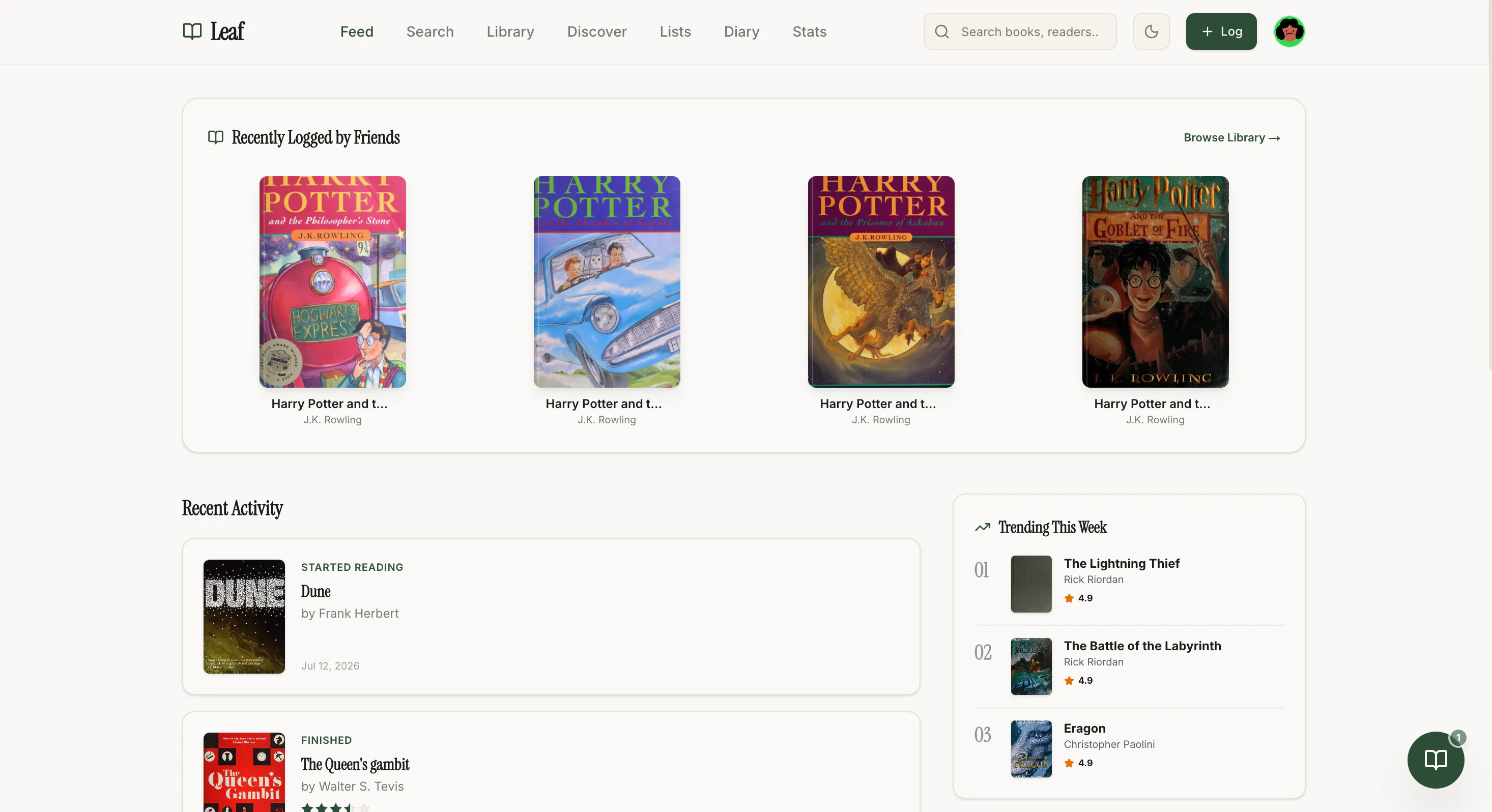Click the Queen's gambit star rating
Viewport: 1492px width, 812px height.
click(x=335, y=807)
